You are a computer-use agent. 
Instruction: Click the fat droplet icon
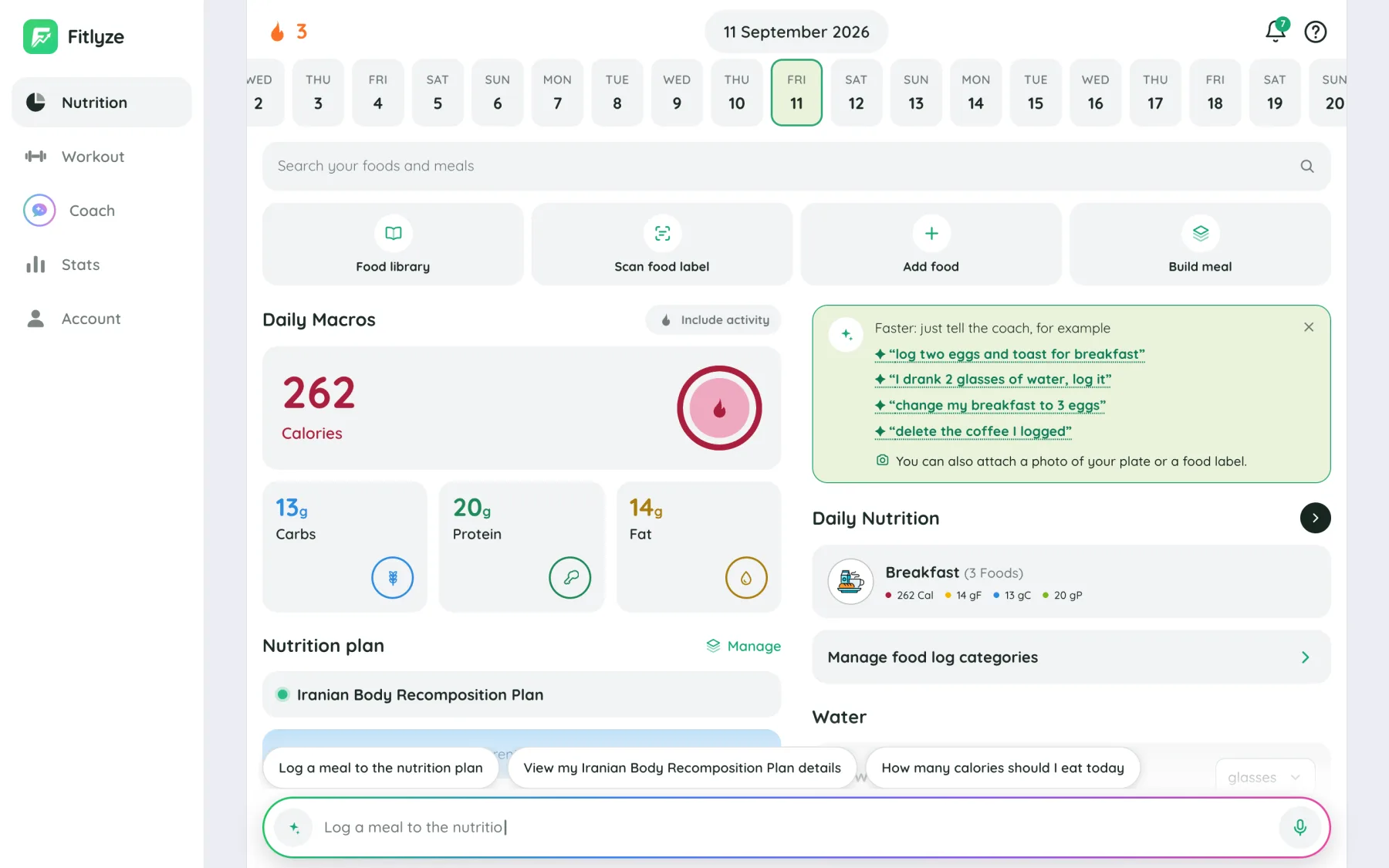click(x=746, y=577)
